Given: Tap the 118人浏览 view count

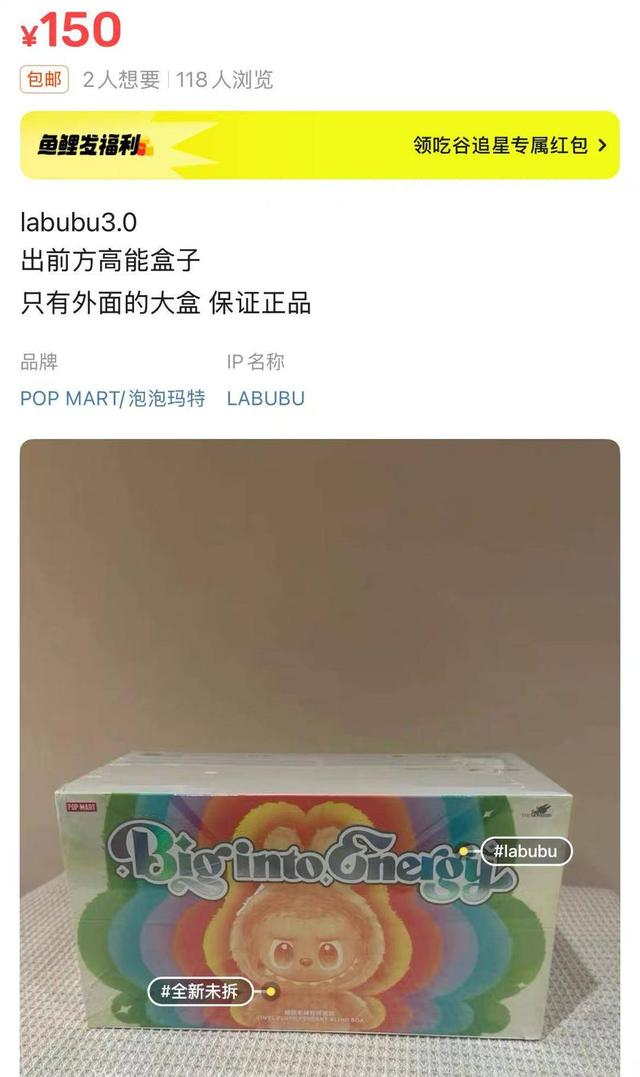Looking at the screenshot, I should (225, 80).
